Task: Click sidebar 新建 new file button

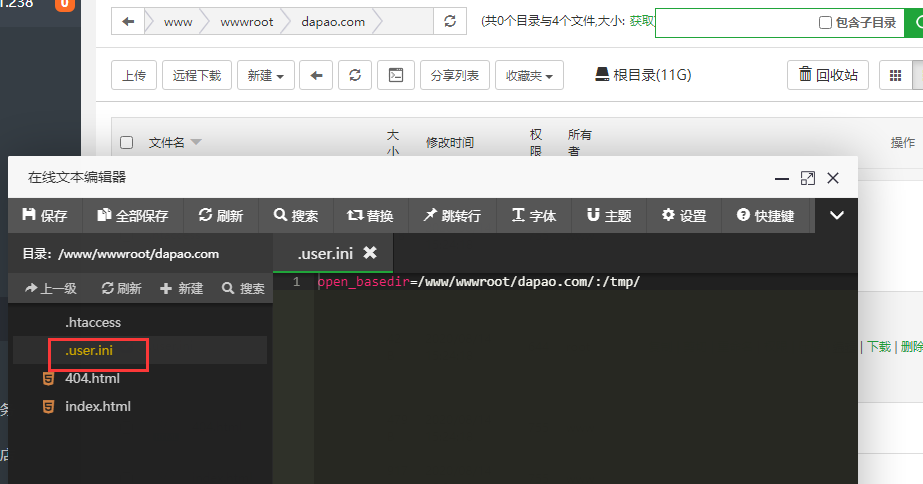Action: 182,288
